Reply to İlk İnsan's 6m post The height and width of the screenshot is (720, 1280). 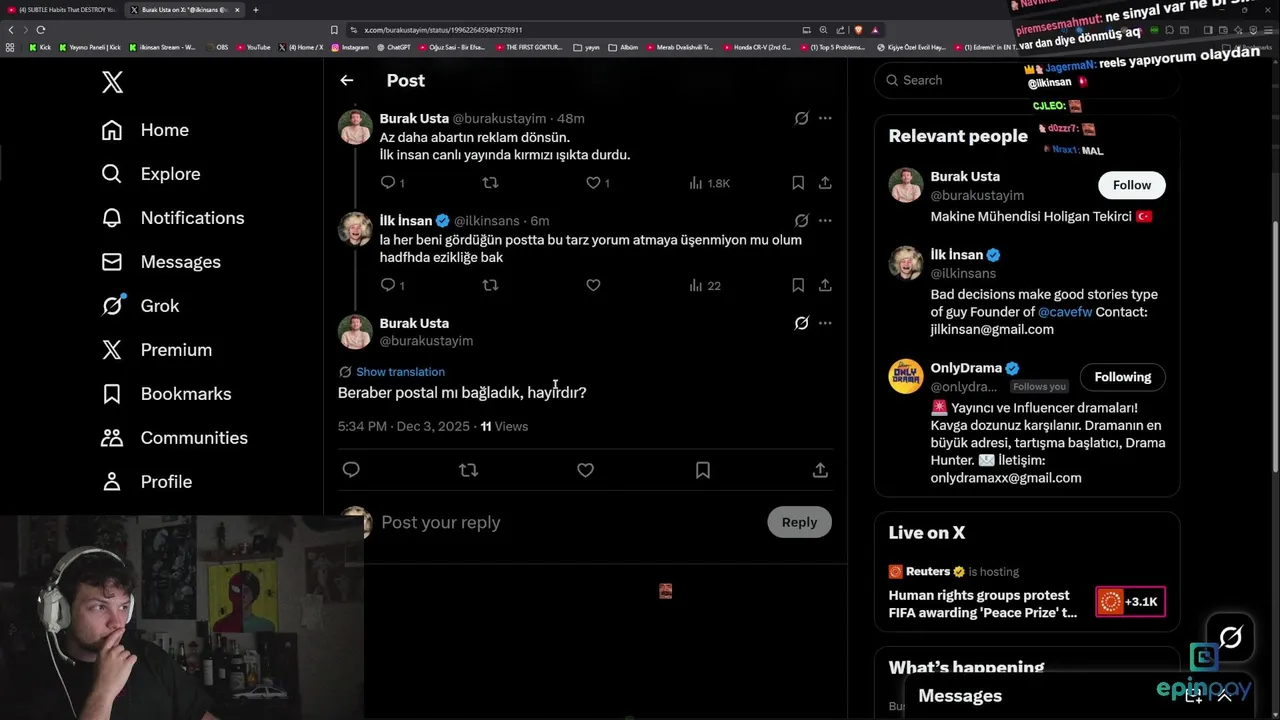(388, 285)
